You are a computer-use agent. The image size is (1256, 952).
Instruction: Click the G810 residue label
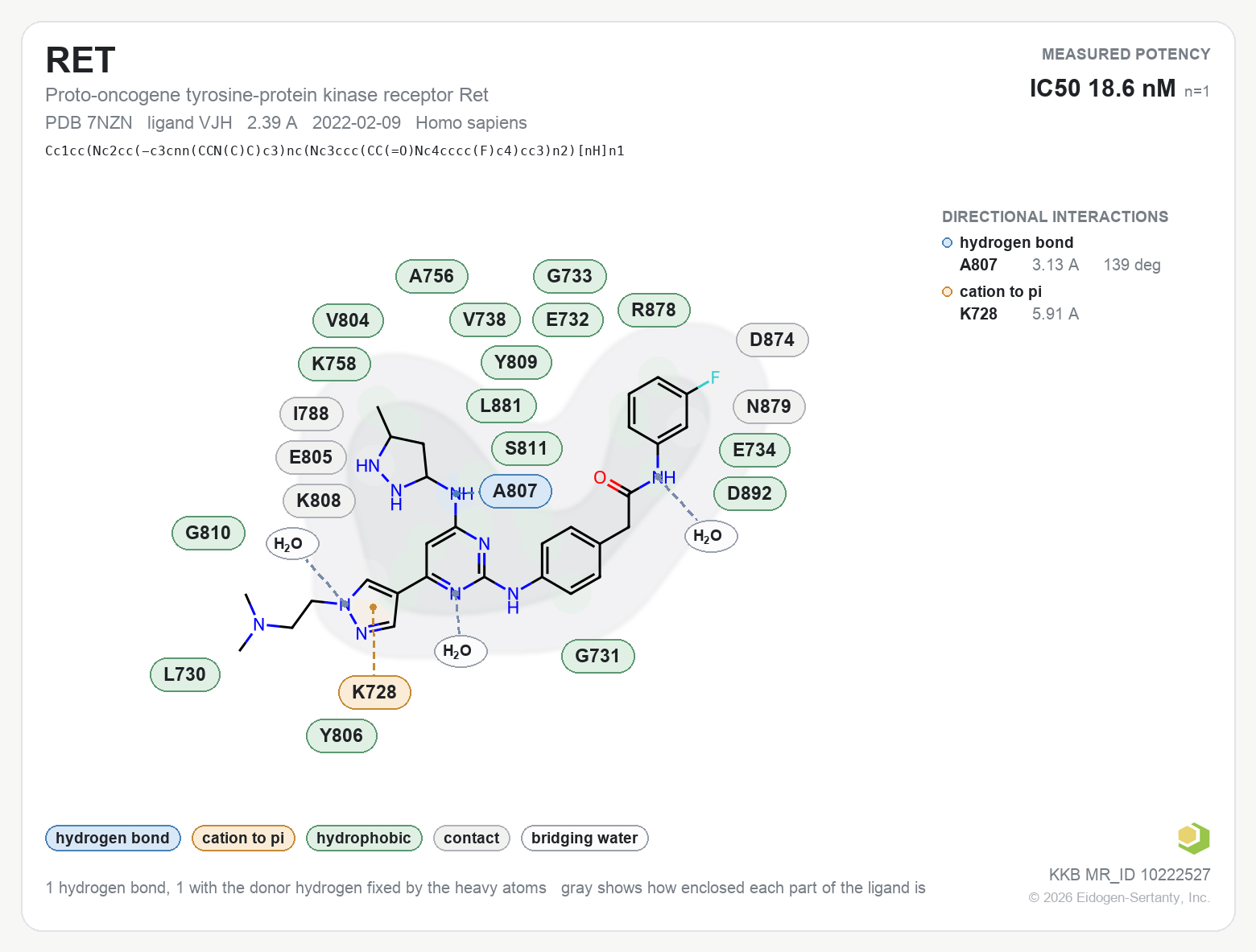coord(208,533)
